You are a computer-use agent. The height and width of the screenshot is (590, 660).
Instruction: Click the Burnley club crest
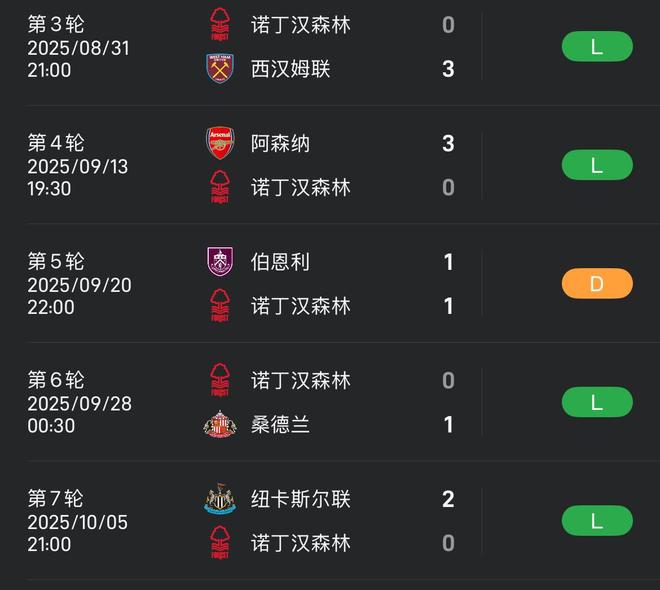coord(220,261)
